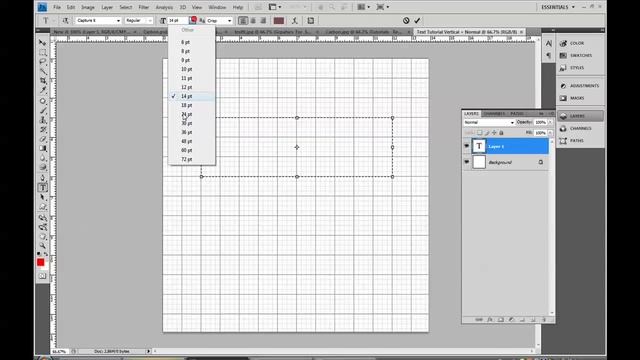Enable left align text
Screen dimensions: 640x360
click(243, 20)
